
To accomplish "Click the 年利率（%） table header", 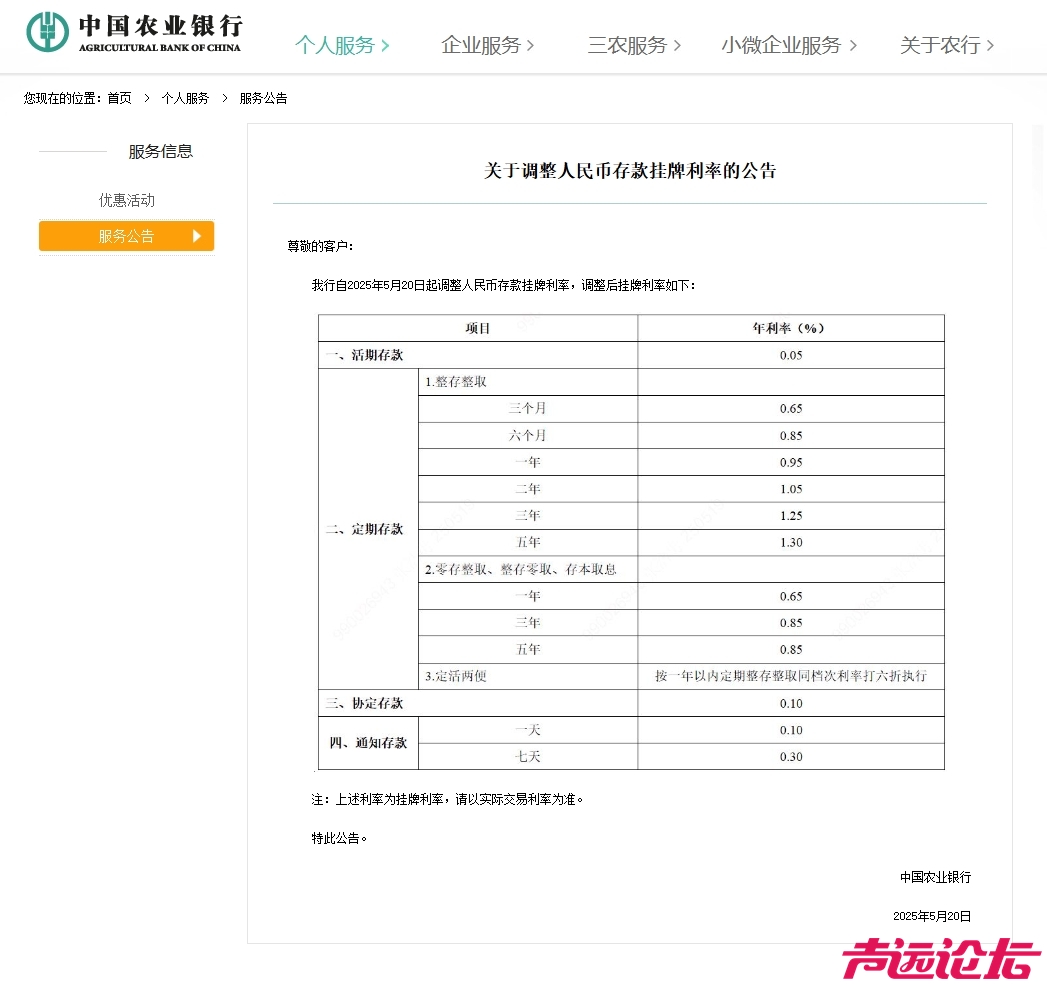I will [x=791, y=328].
